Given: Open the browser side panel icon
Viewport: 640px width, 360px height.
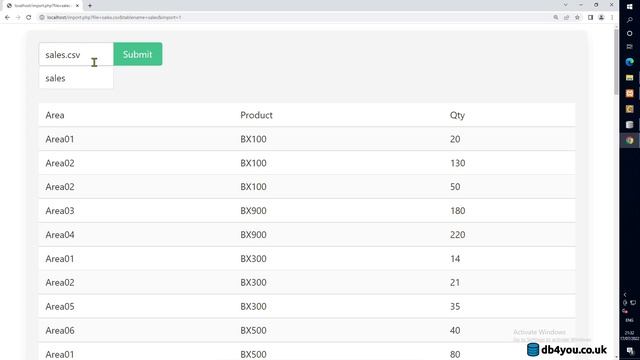Looking at the screenshot, I should 590,18.
